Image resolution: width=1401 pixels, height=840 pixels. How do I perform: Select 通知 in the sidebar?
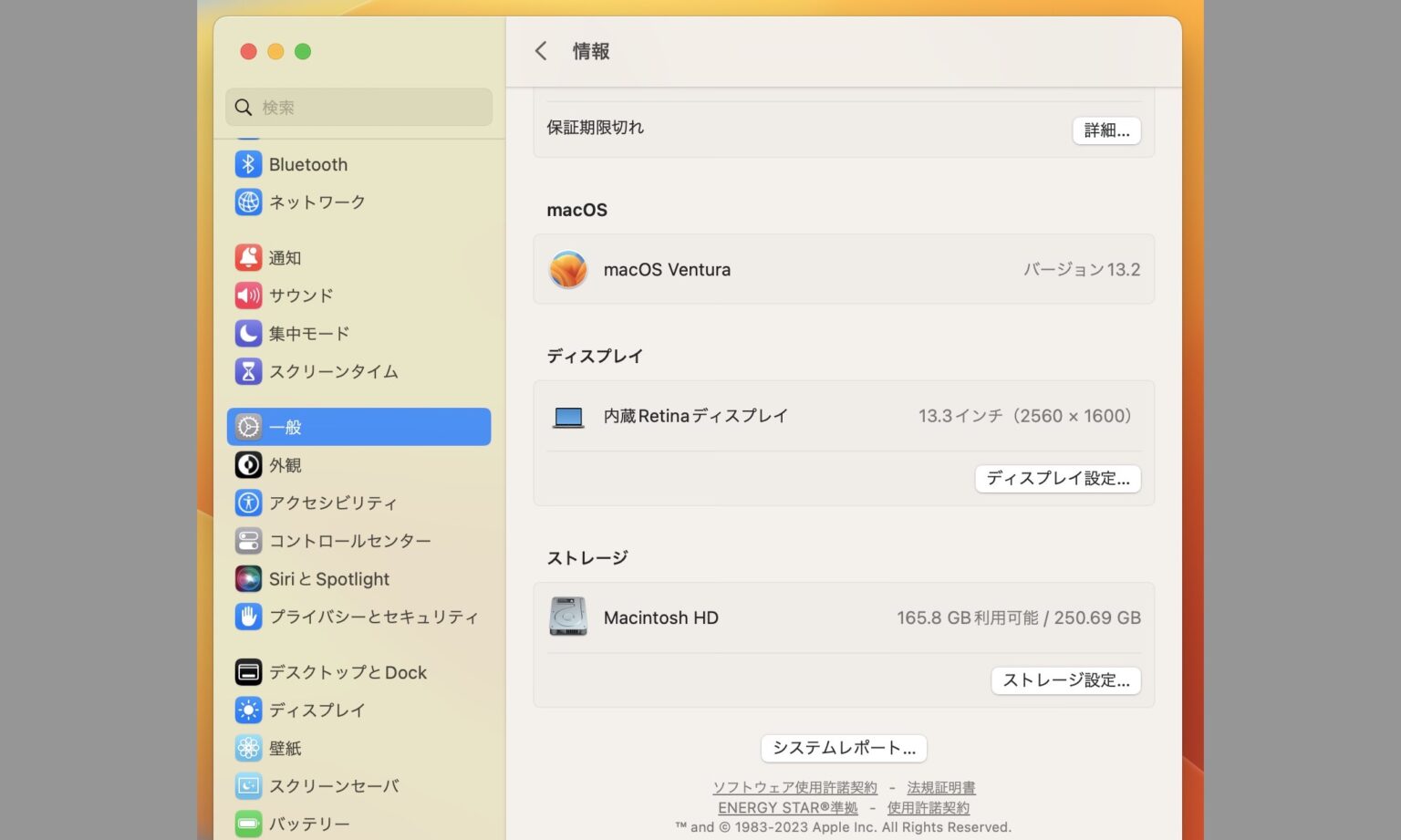(x=285, y=257)
